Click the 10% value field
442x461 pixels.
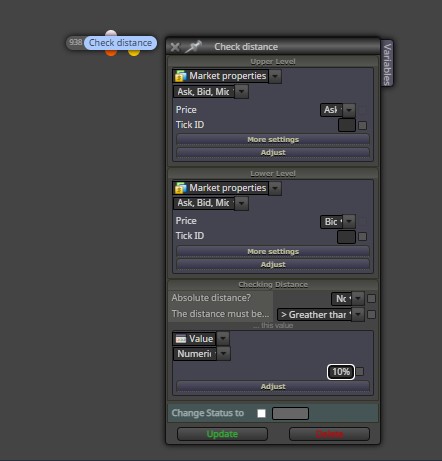click(x=341, y=372)
